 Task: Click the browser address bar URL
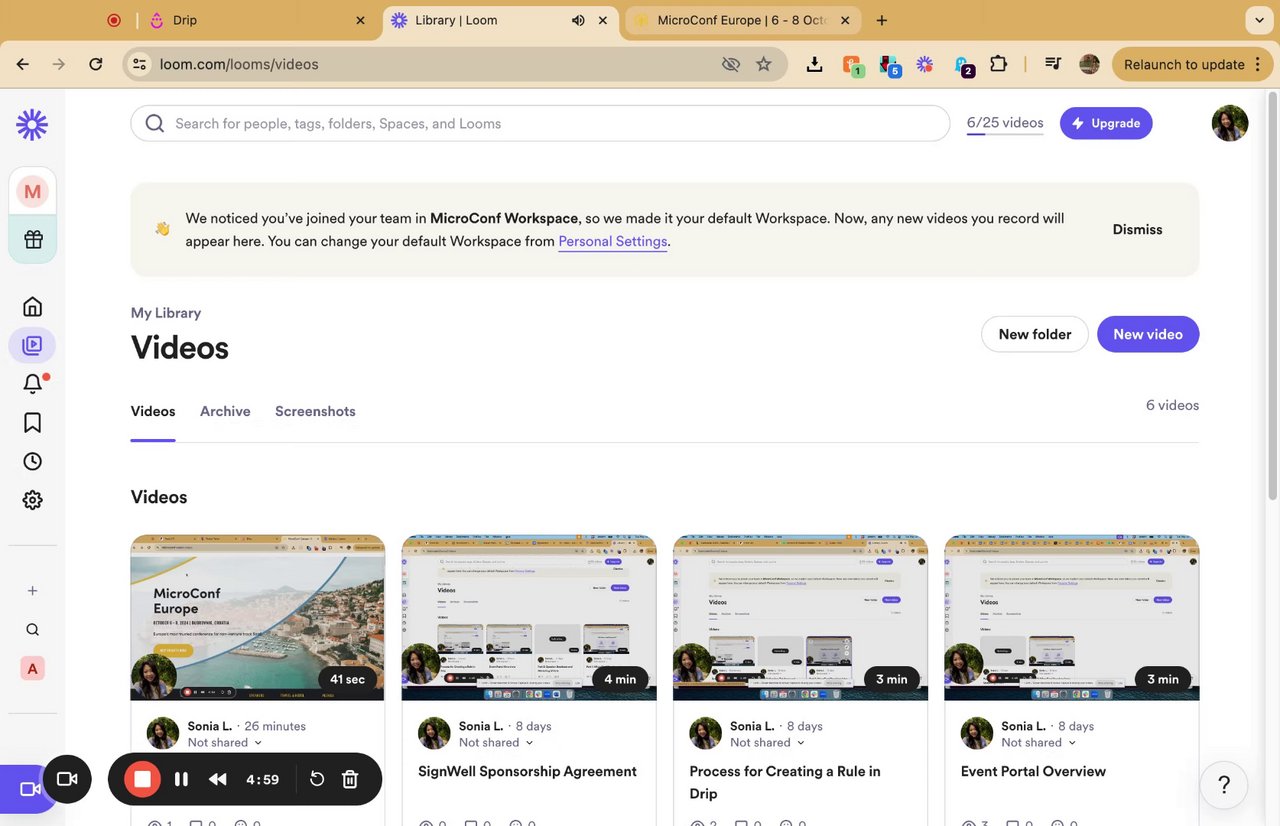point(239,64)
